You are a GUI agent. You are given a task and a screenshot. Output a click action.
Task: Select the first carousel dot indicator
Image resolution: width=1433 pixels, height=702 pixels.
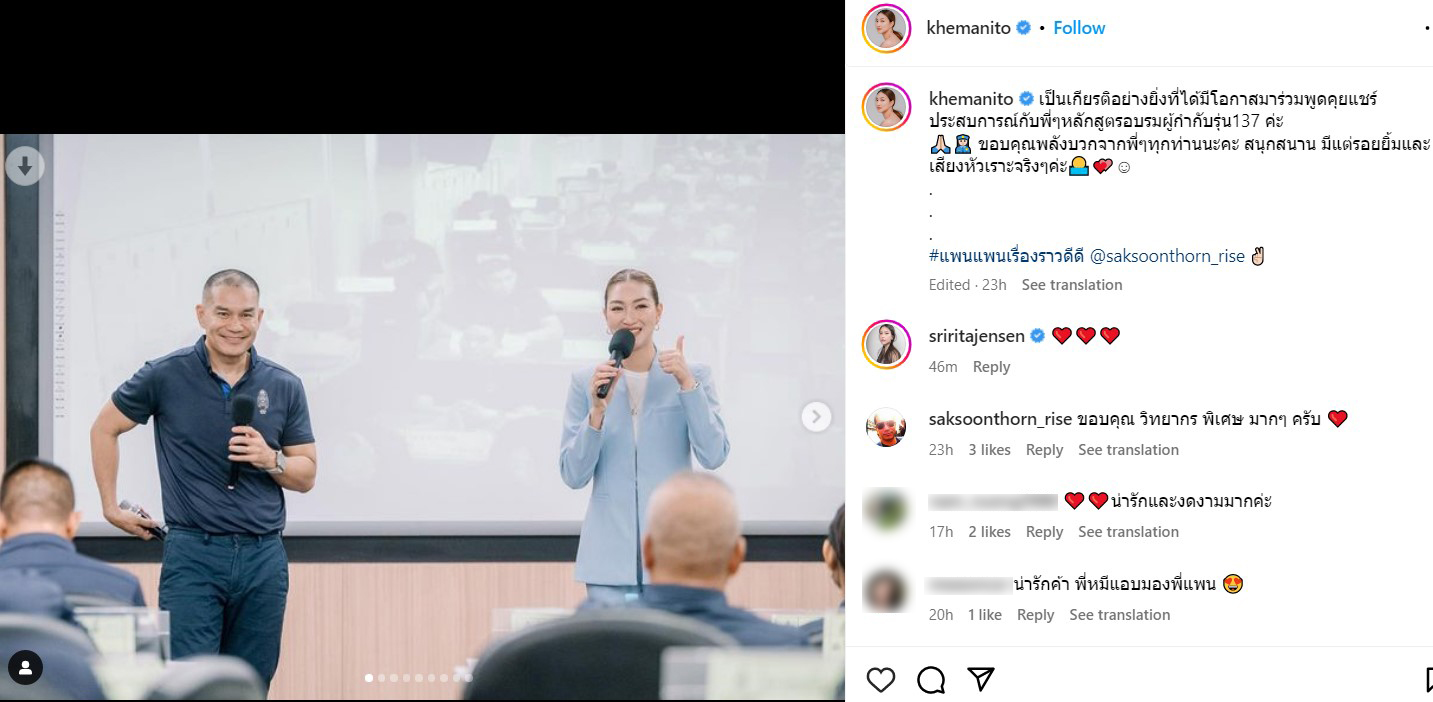[x=369, y=678]
